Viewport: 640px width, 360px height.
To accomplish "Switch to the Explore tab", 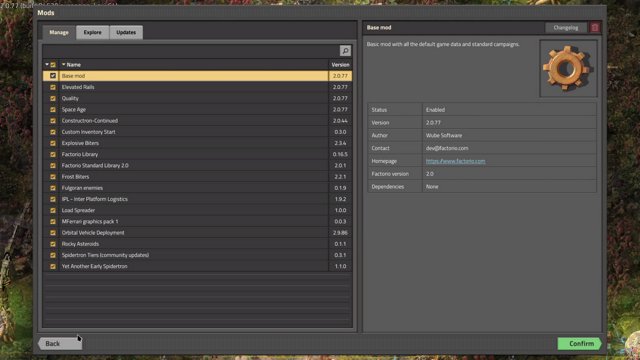I will point(93,32).
